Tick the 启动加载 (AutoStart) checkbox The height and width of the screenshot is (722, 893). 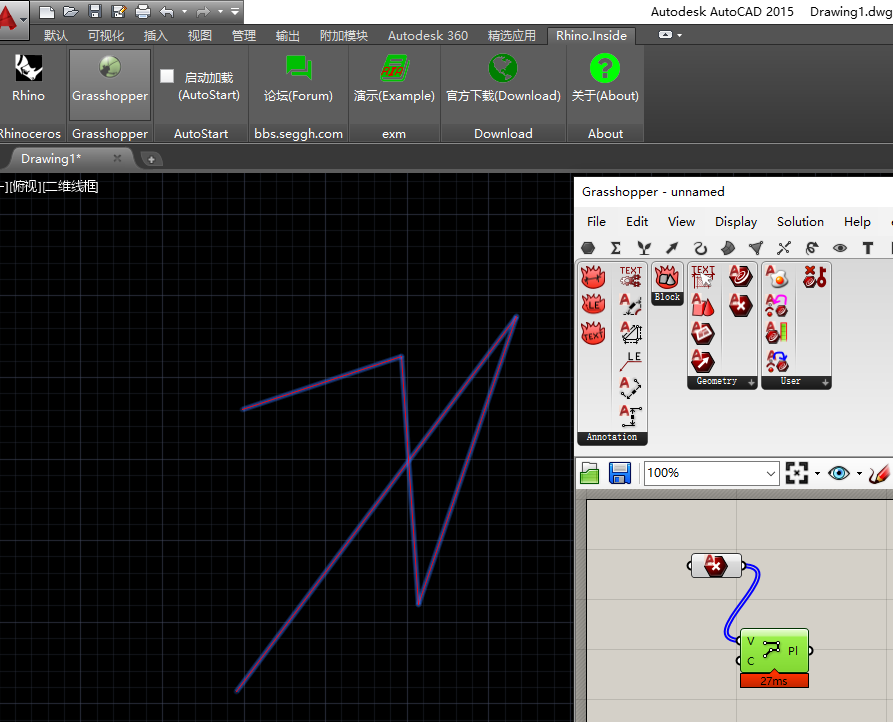(167, 76)
